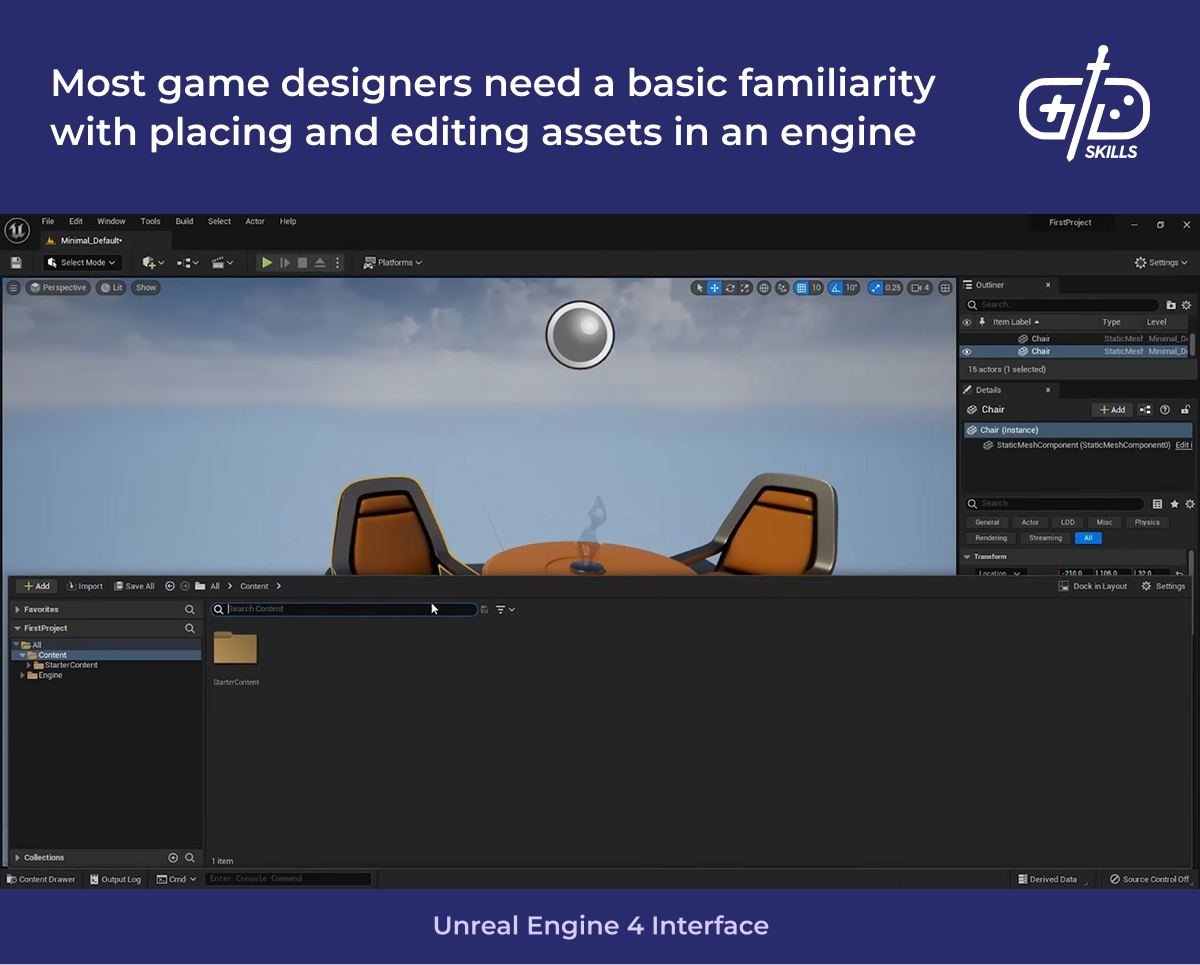Open the viewport Show options
The height and width of the screenshot is (965, 1200).
pyautogui.click(x=146, y=288)
